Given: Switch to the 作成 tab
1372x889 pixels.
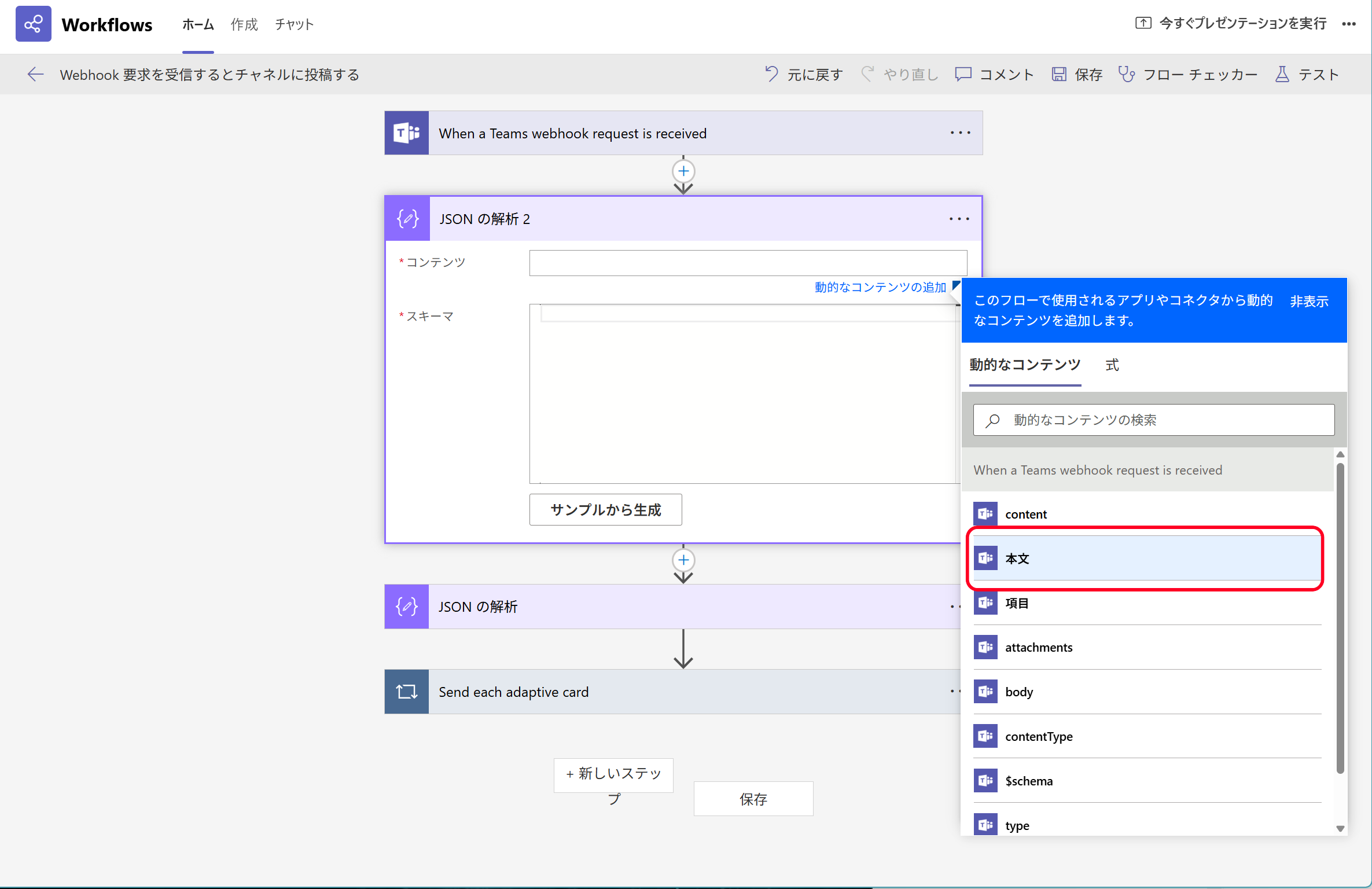Looking at the screenshot, I should [x=244, y=24].
